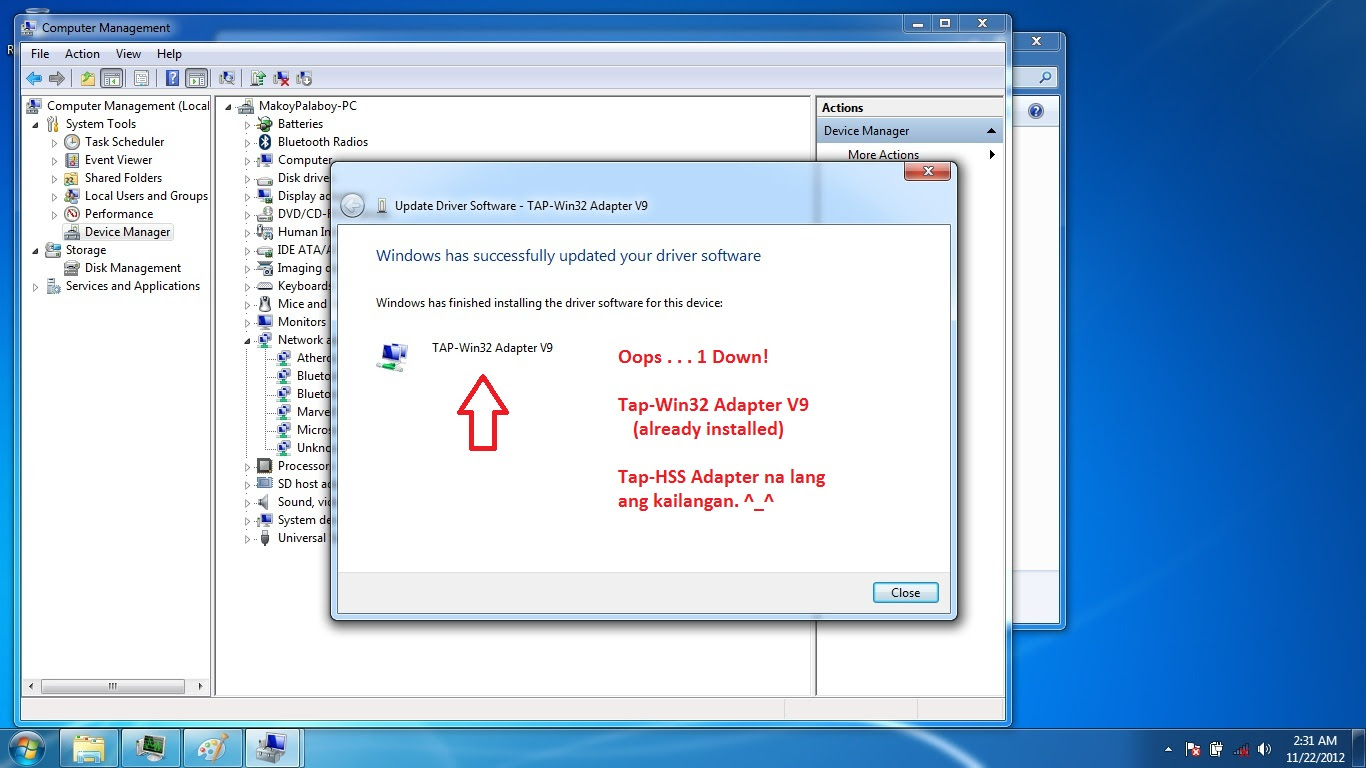This screenshot has height=768, width=1366.
Task: Show hidden system tray icons
Action: pos(1168,749)
